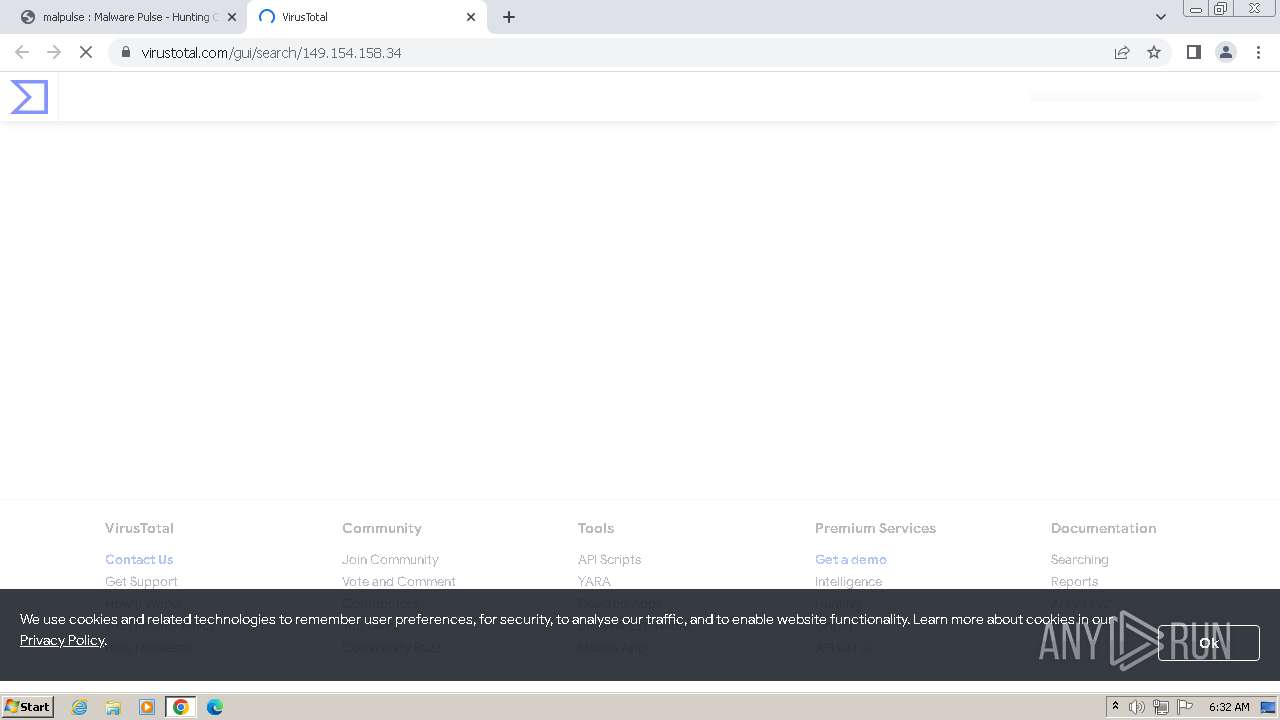Image resolution: width=1280 pixels, height=720 pixels.
Task: Expand the tab search dropdown arrow
Action: [x=1160, y=17]
